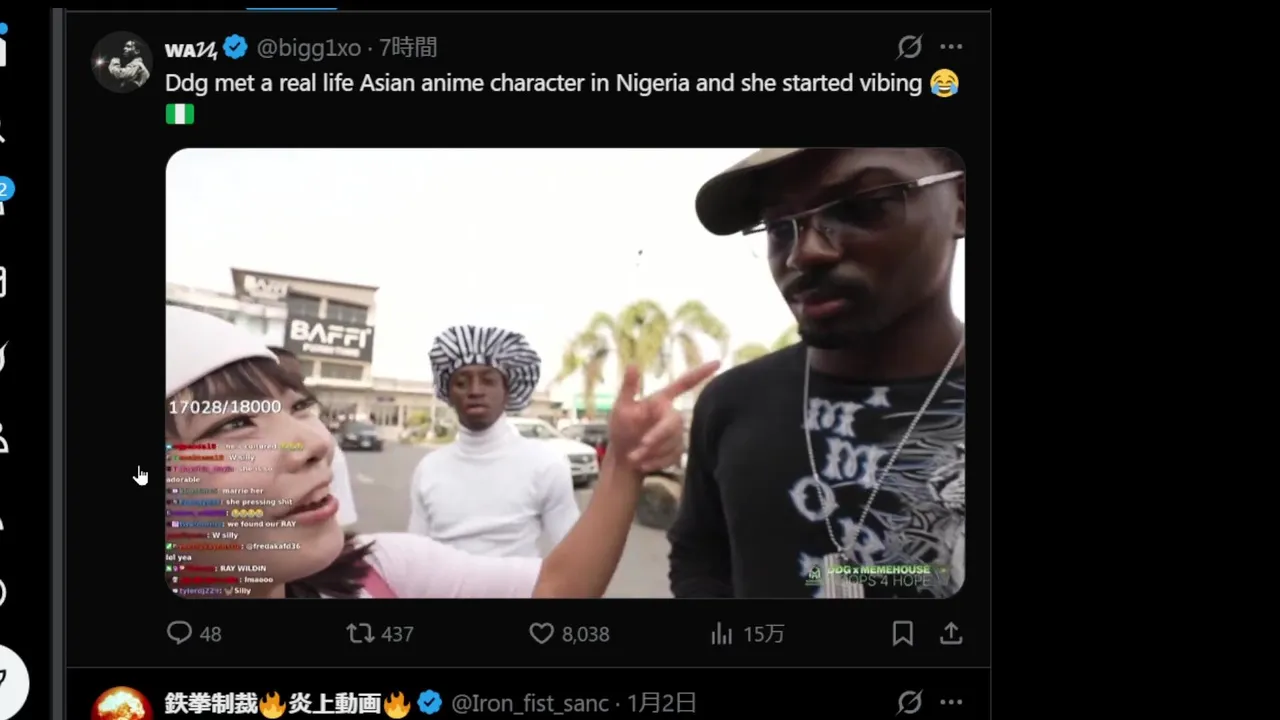Open notifications icon with blue badge
This screenshot has width=1280, height=720.
pos(4,195)
